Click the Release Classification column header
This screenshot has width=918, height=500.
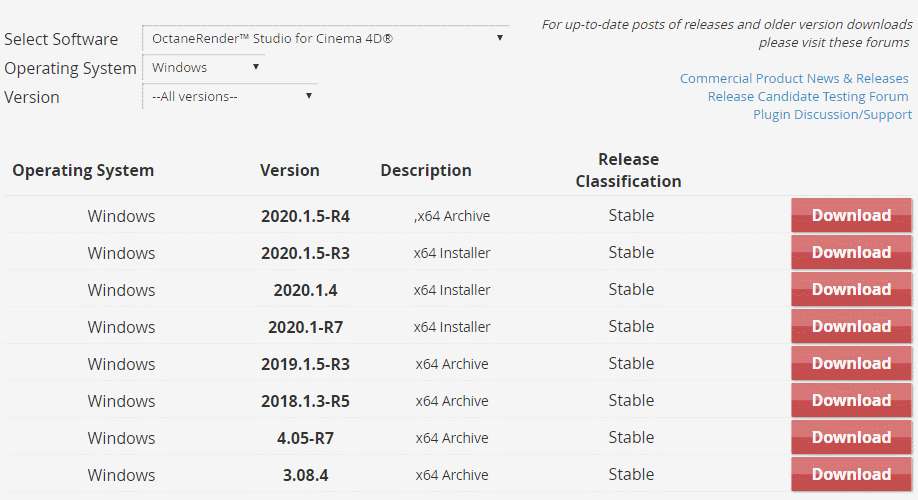[x=629, y=171]
